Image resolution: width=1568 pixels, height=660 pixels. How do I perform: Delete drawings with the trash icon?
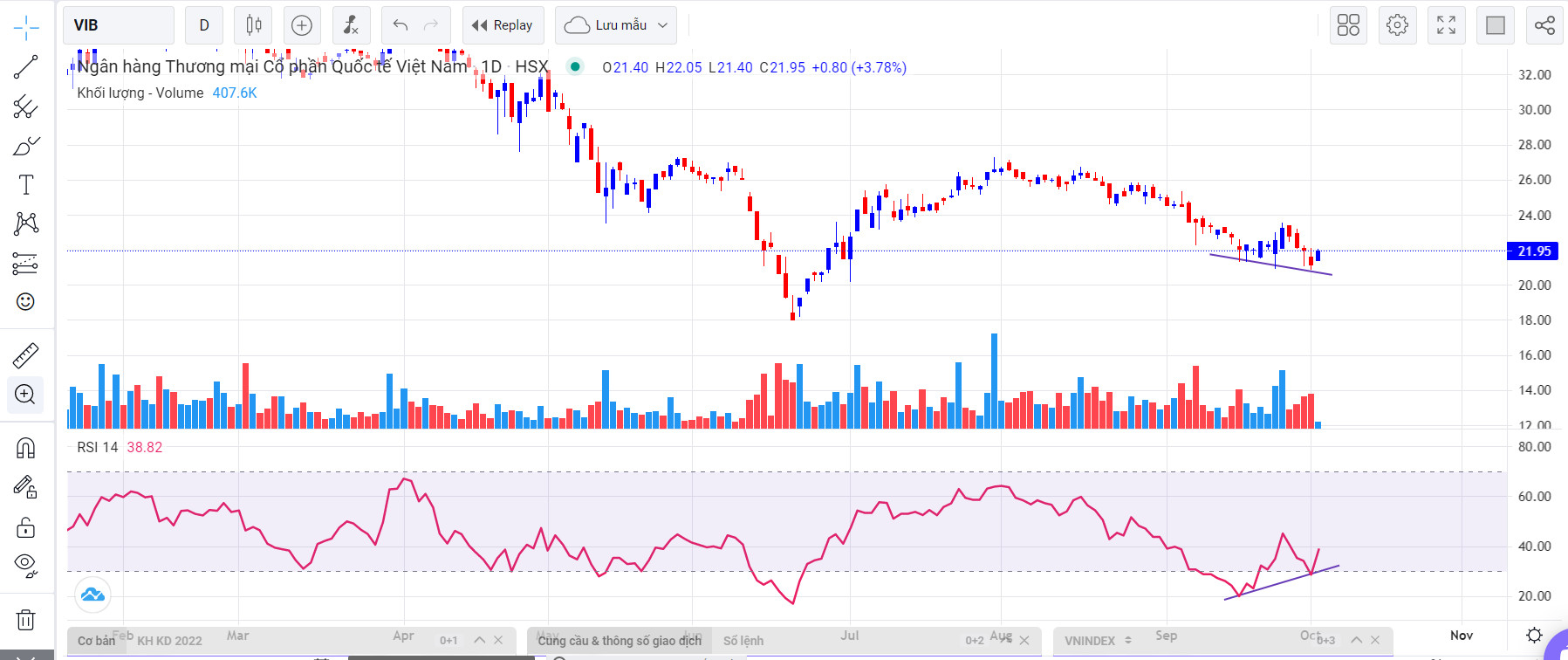coord(26,620)
